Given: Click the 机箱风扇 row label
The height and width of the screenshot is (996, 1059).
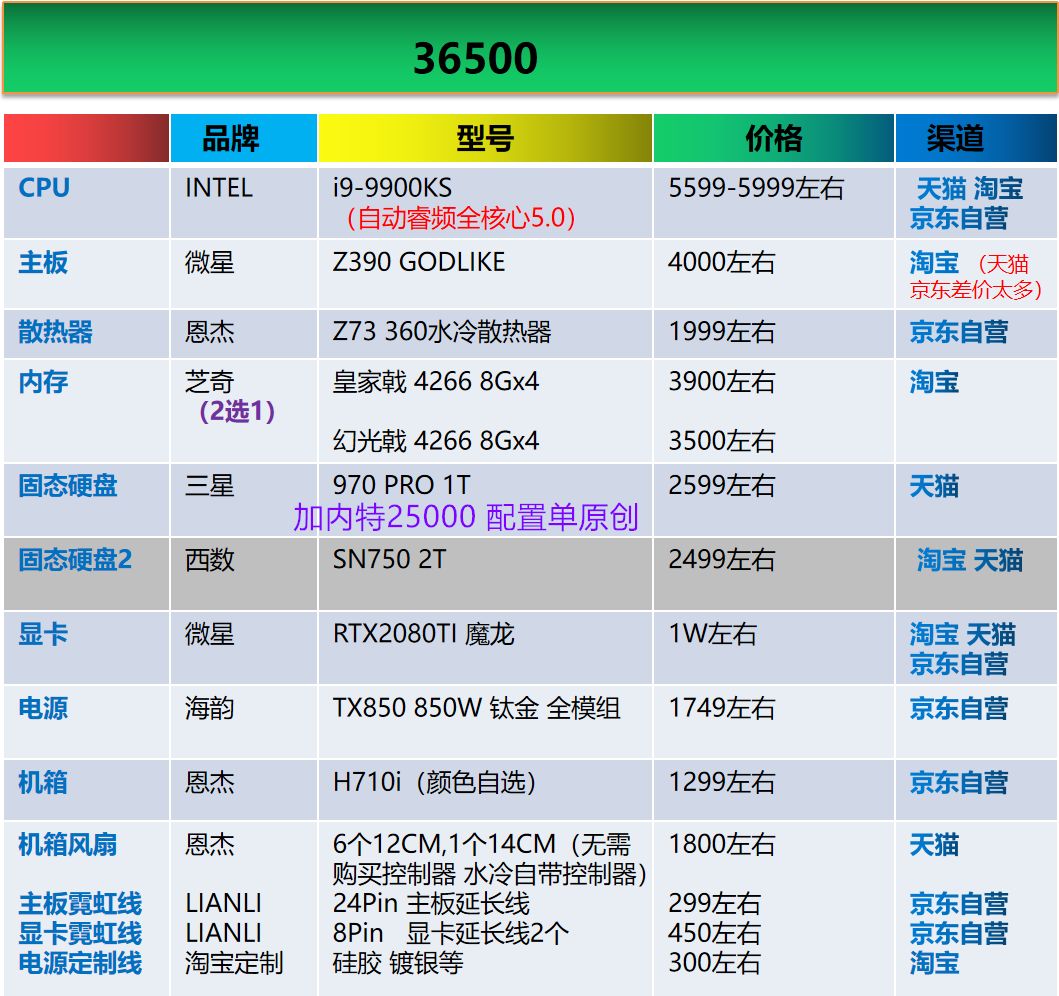Looking at the screenshot, I should [x=68, y=845].
